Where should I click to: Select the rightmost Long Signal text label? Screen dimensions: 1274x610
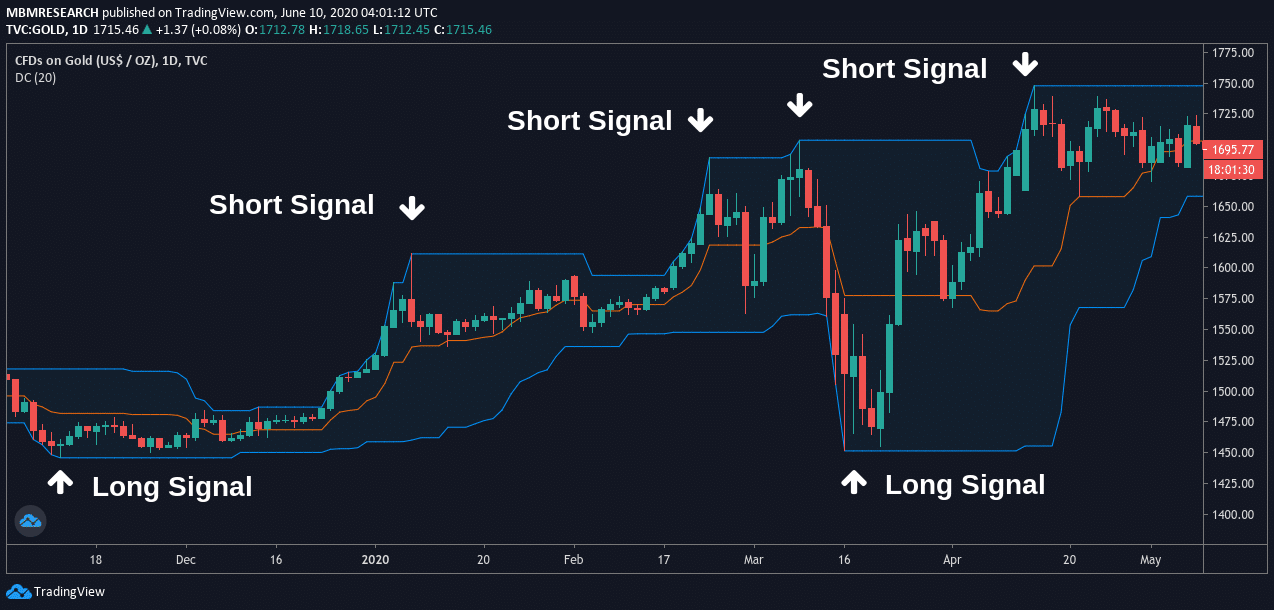click(x=965, y=485)
